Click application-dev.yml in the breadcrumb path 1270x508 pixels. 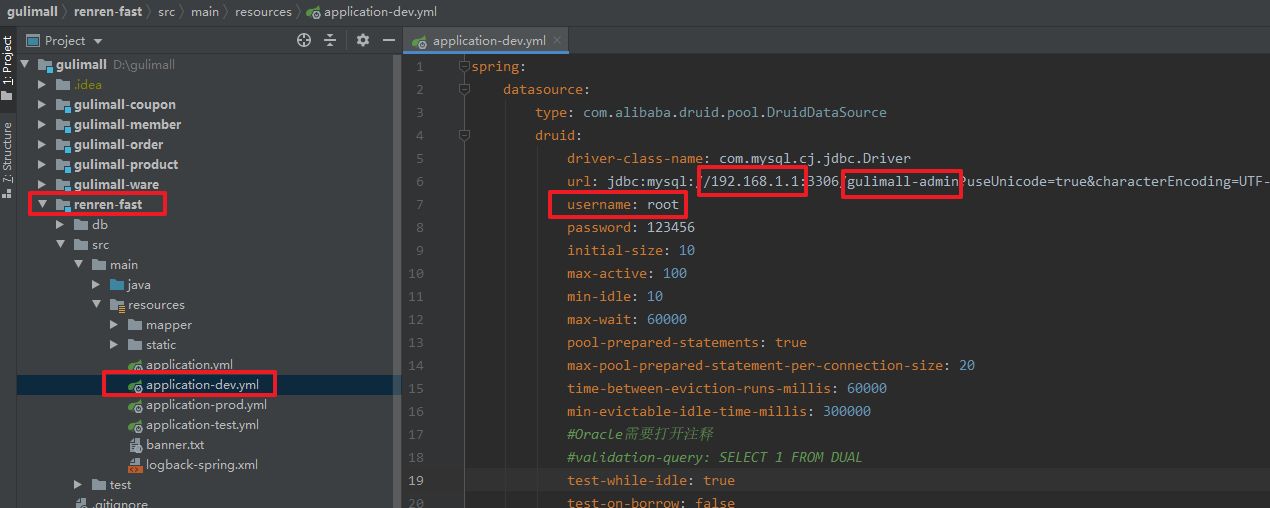click(380, 12)
